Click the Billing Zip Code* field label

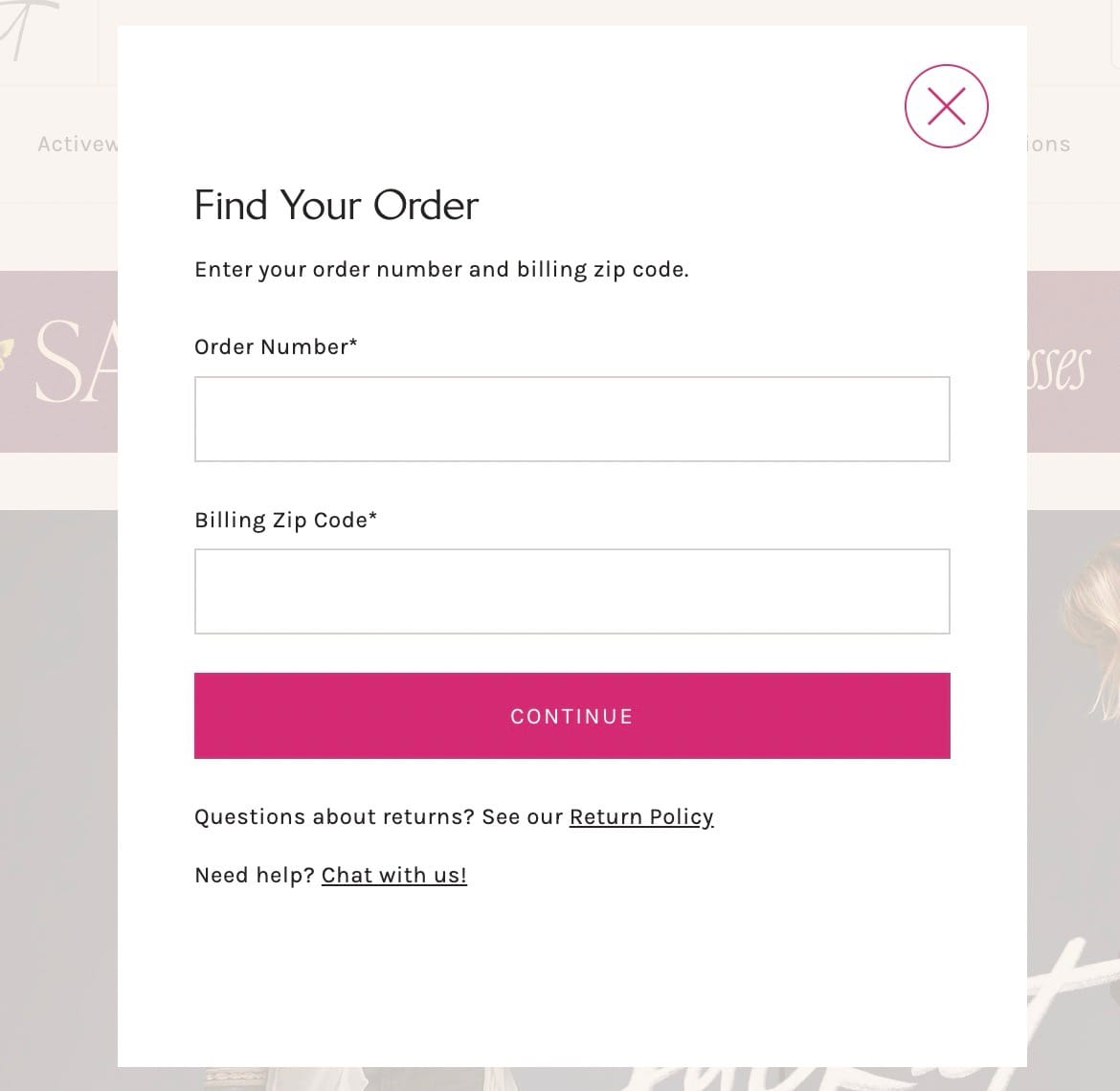pos(285,520)
